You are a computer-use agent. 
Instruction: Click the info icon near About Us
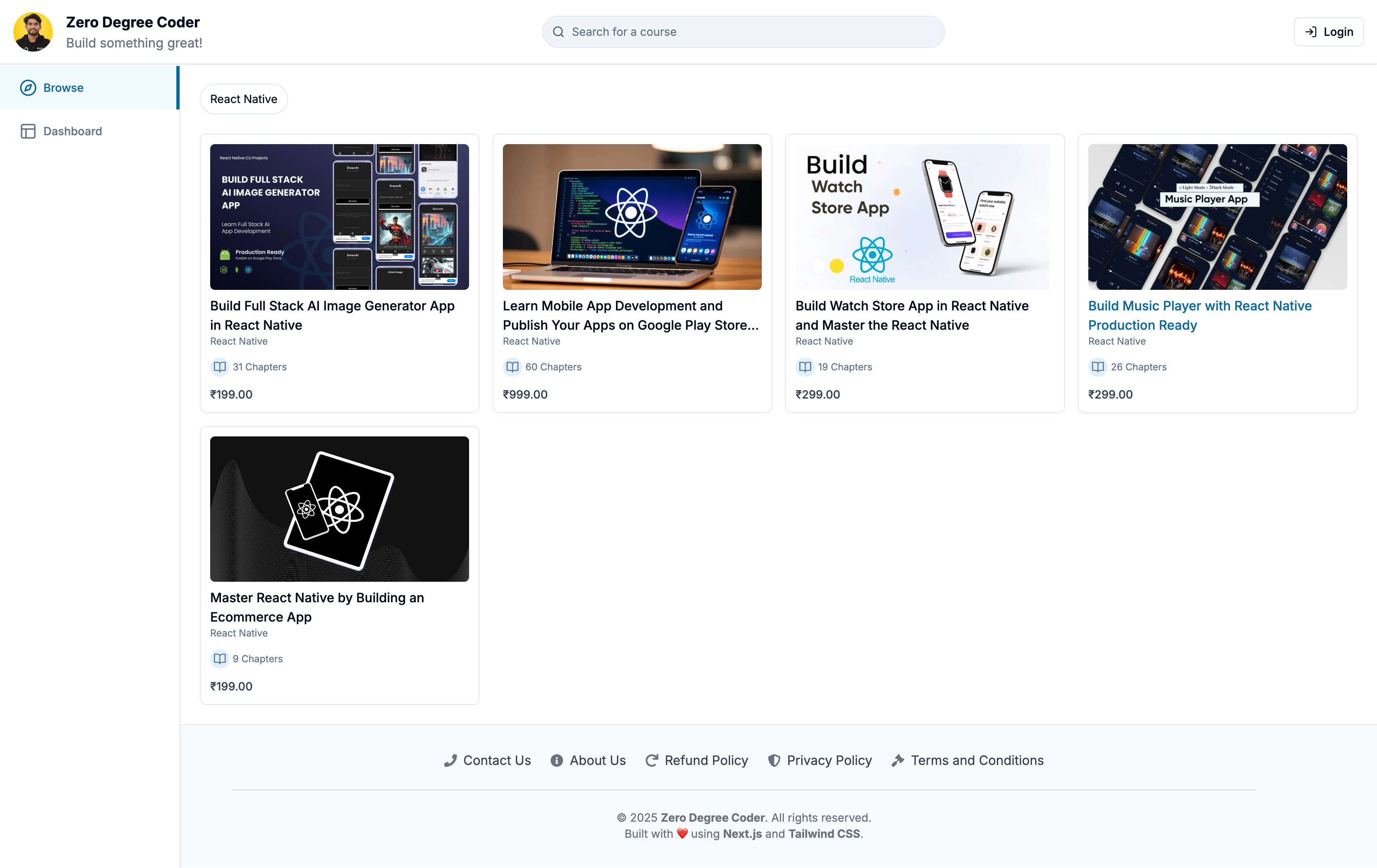556,761
